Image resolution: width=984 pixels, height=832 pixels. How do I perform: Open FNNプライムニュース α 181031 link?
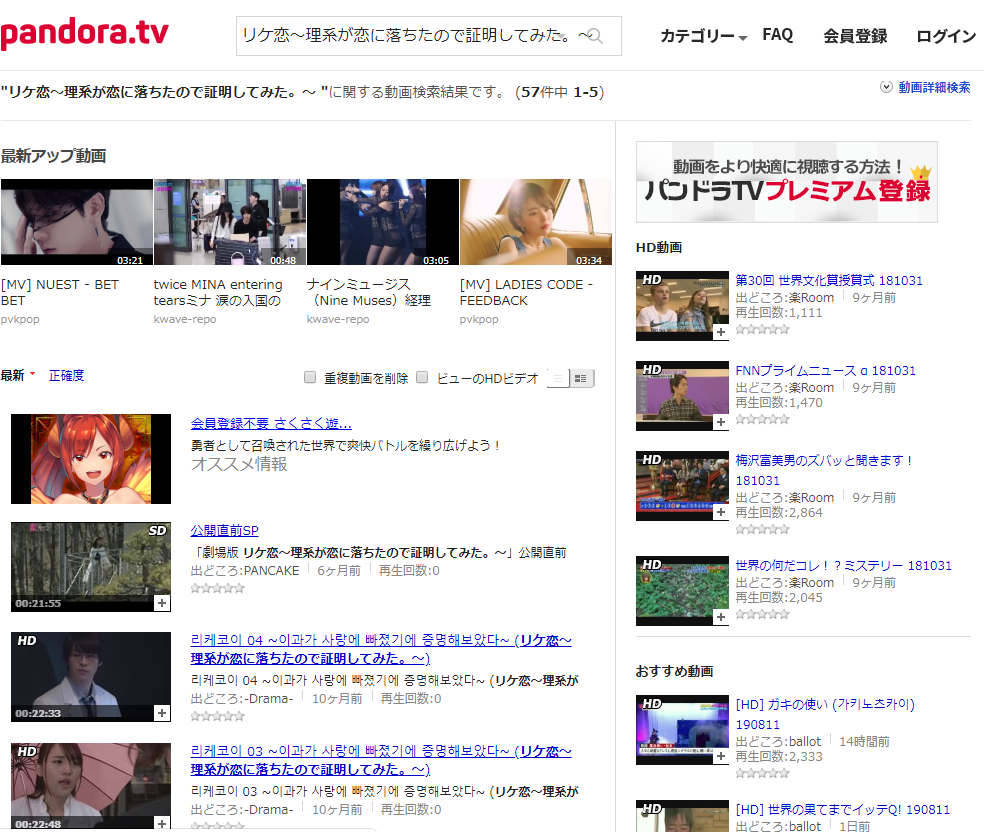(825, 371)
